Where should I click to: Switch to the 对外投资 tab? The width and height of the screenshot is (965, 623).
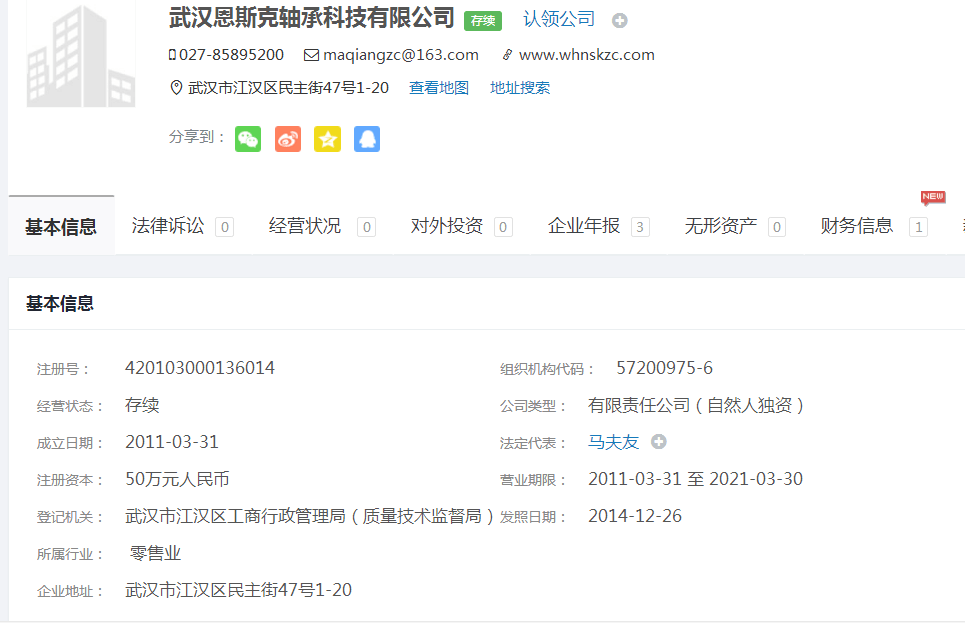point(447,226)
